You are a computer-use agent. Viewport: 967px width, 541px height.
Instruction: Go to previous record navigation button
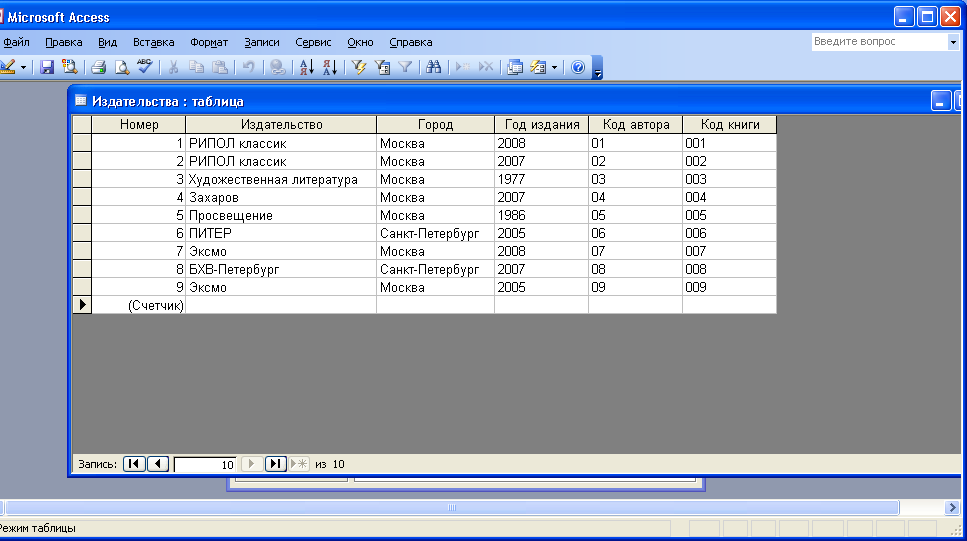pyautogui.click(x=158, y=464)
